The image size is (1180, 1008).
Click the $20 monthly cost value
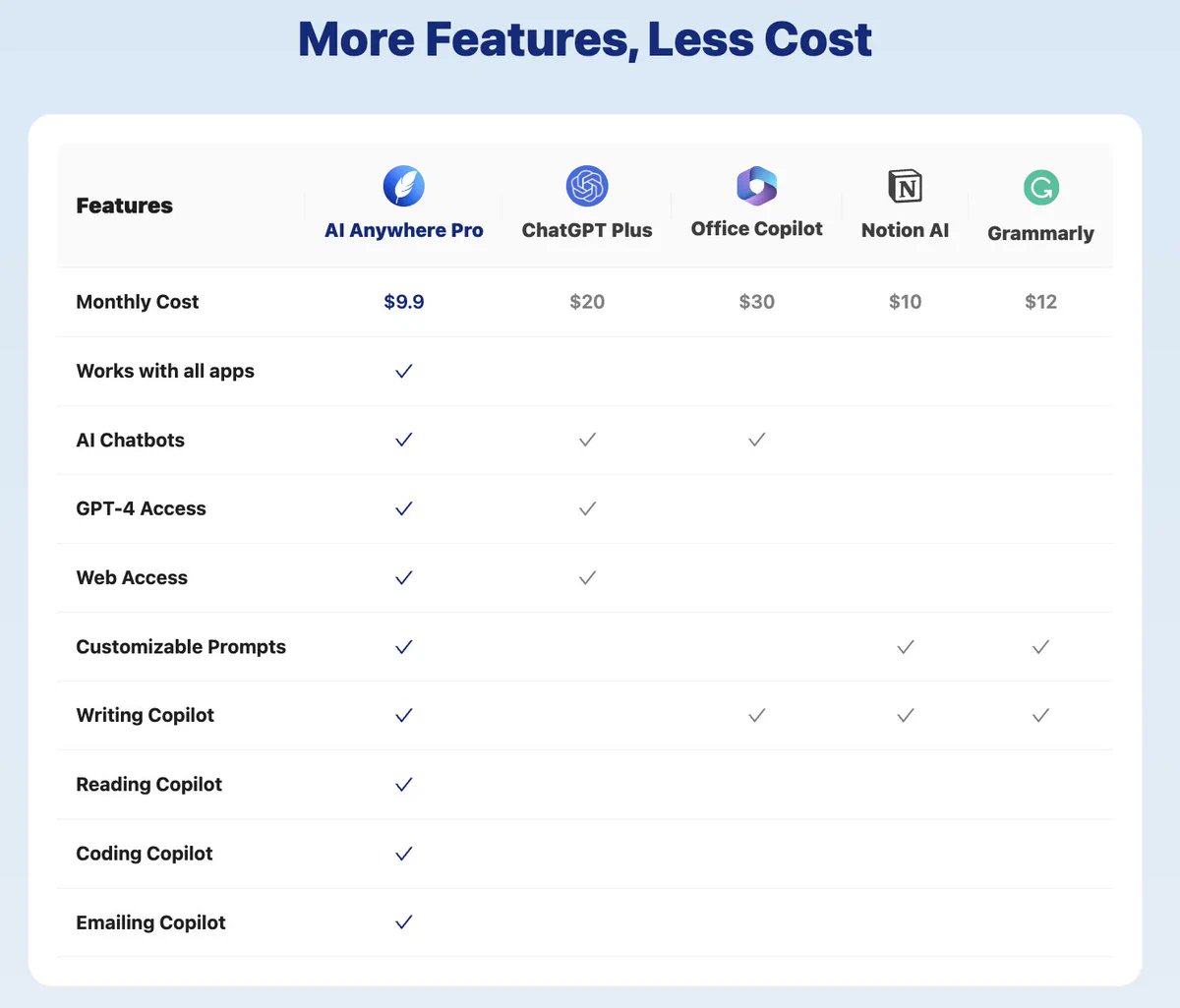coord(587,302)
